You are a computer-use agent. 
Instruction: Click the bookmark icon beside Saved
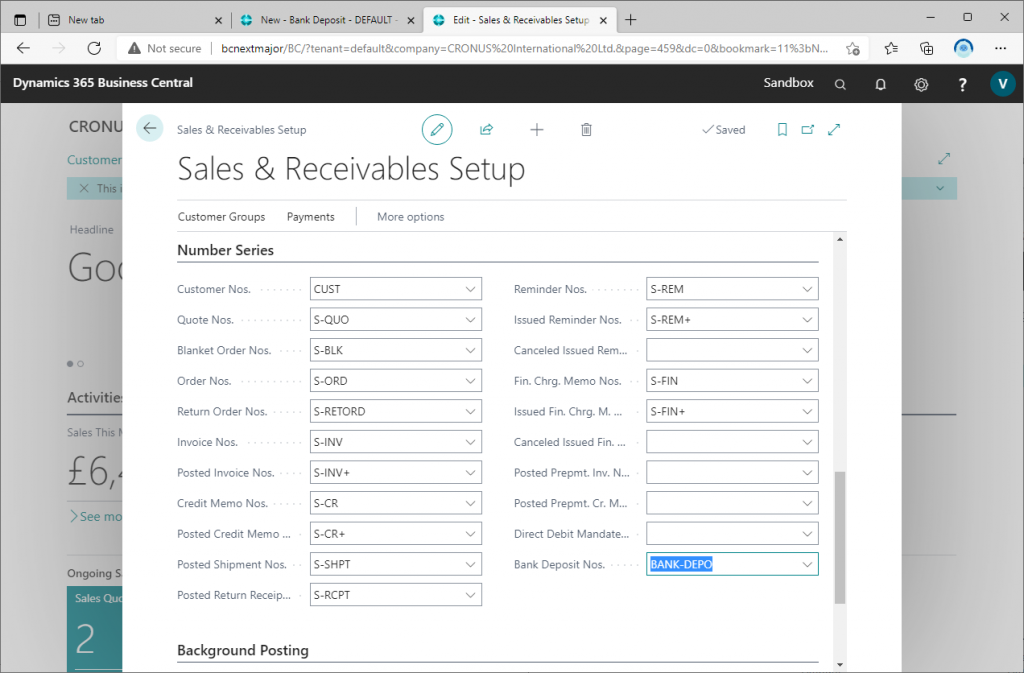point(782,129)
